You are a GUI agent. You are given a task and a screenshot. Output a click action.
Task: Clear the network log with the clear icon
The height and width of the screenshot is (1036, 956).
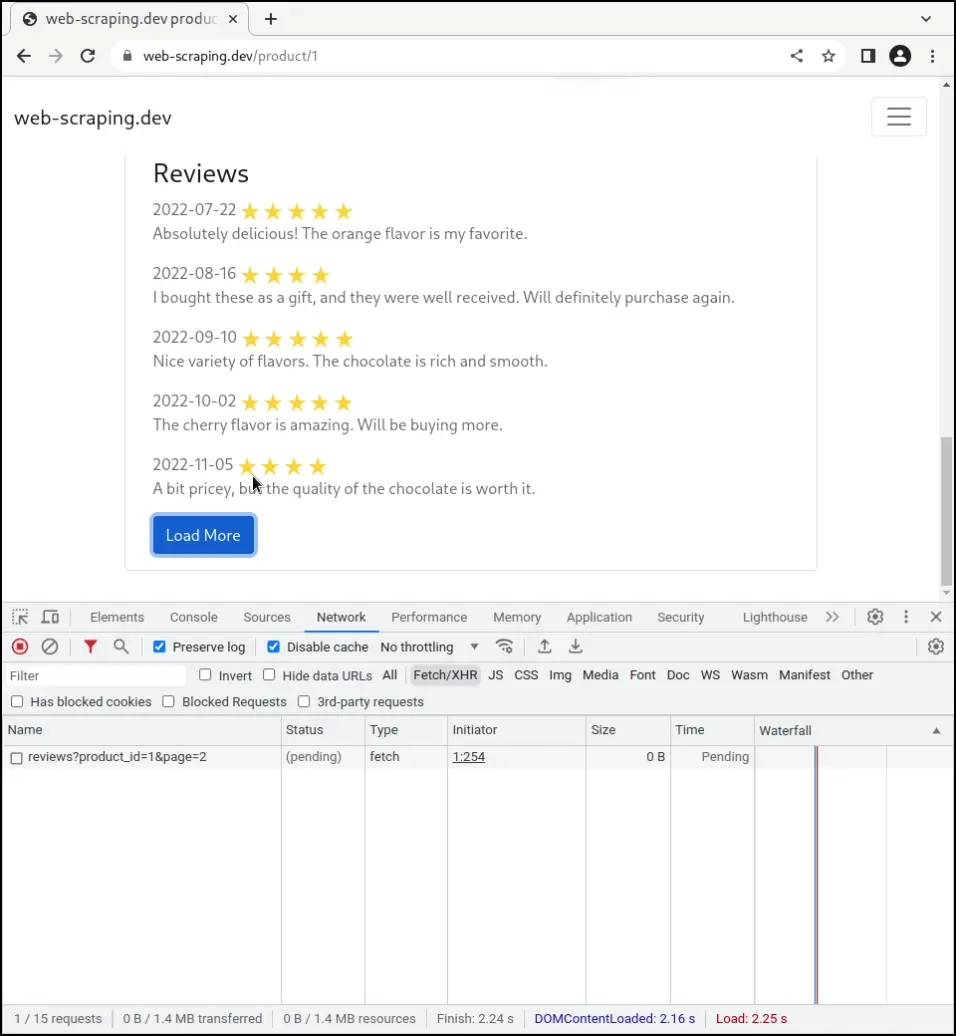(x=49, y=647)
